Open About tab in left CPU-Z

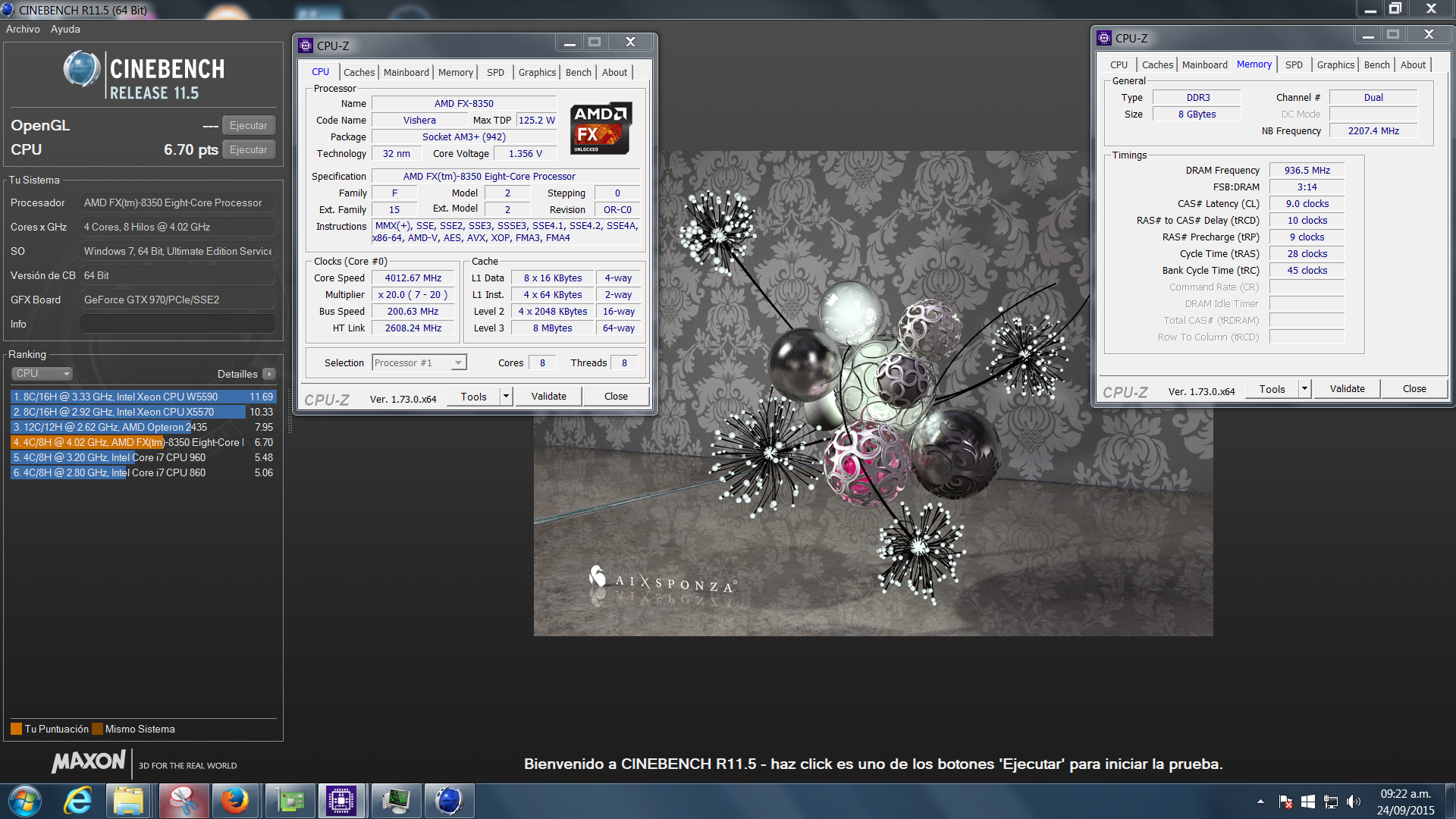pos(614,72)
